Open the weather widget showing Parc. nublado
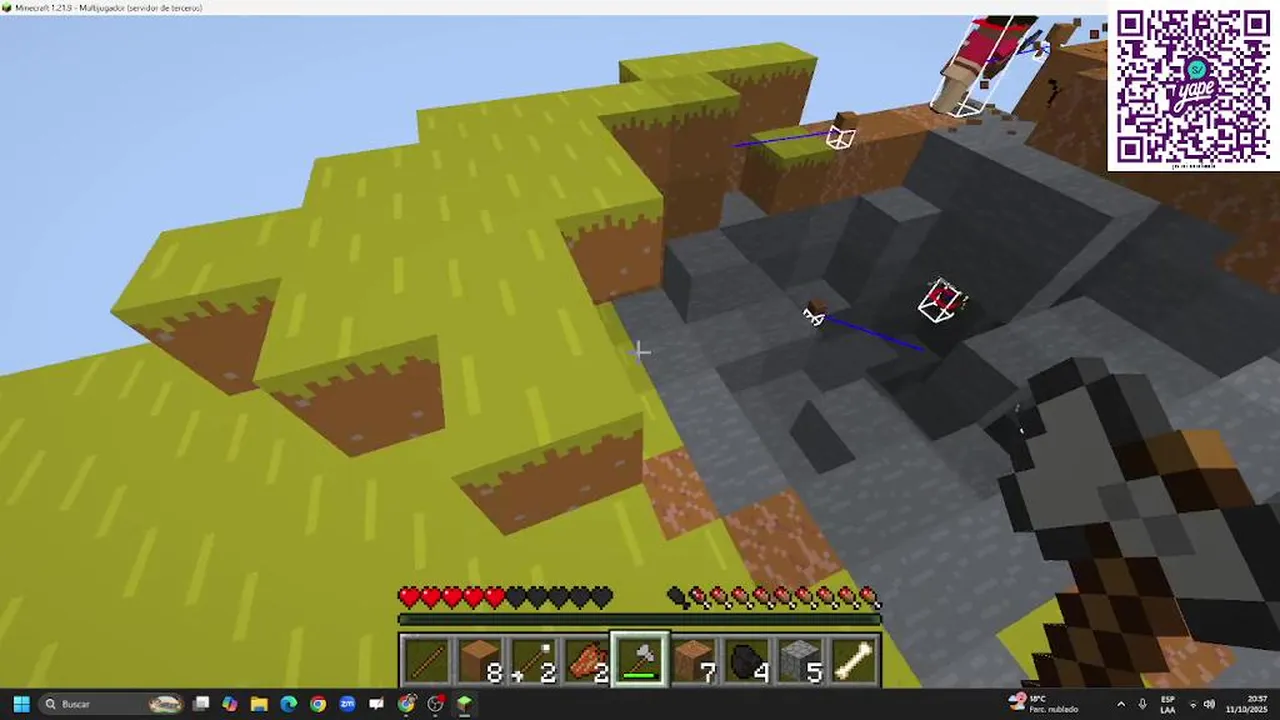This screenshot has width=1280, height=720. tap(1043, 704)
